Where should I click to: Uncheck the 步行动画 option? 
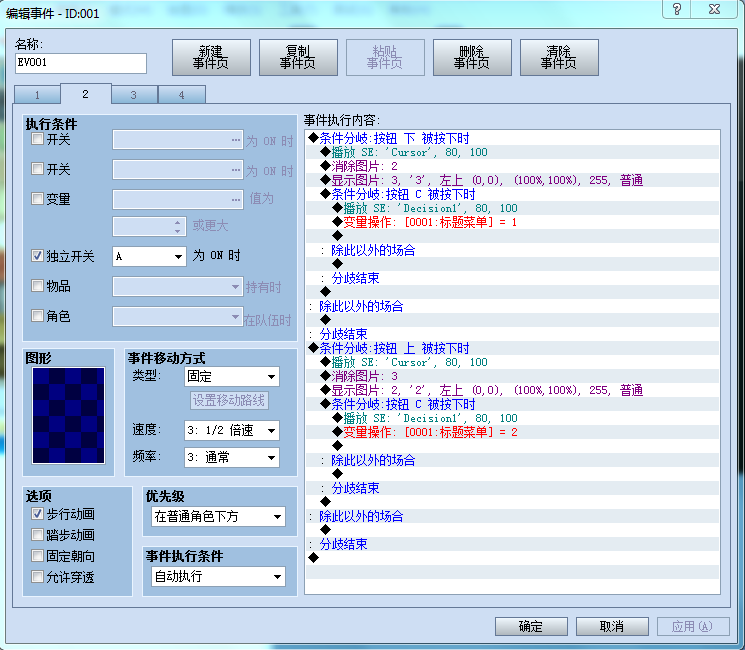(37, 514)
